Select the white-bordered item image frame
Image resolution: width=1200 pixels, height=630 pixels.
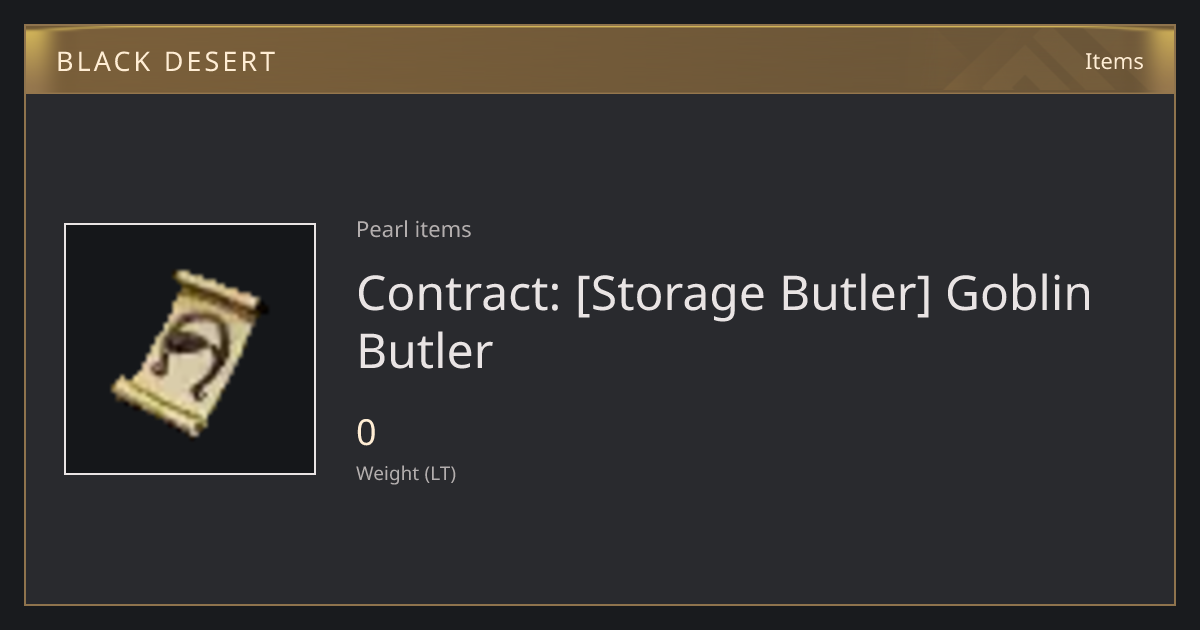click(x=190, y=349)
